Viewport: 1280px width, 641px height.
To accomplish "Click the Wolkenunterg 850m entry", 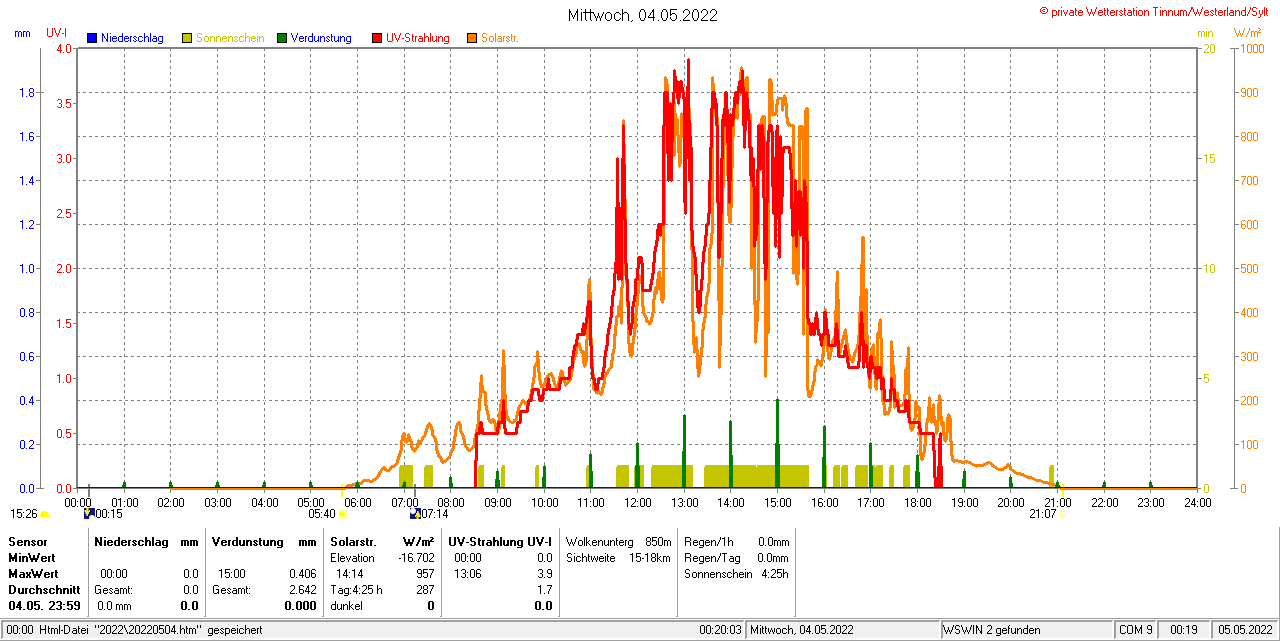I will pos(618,541).
